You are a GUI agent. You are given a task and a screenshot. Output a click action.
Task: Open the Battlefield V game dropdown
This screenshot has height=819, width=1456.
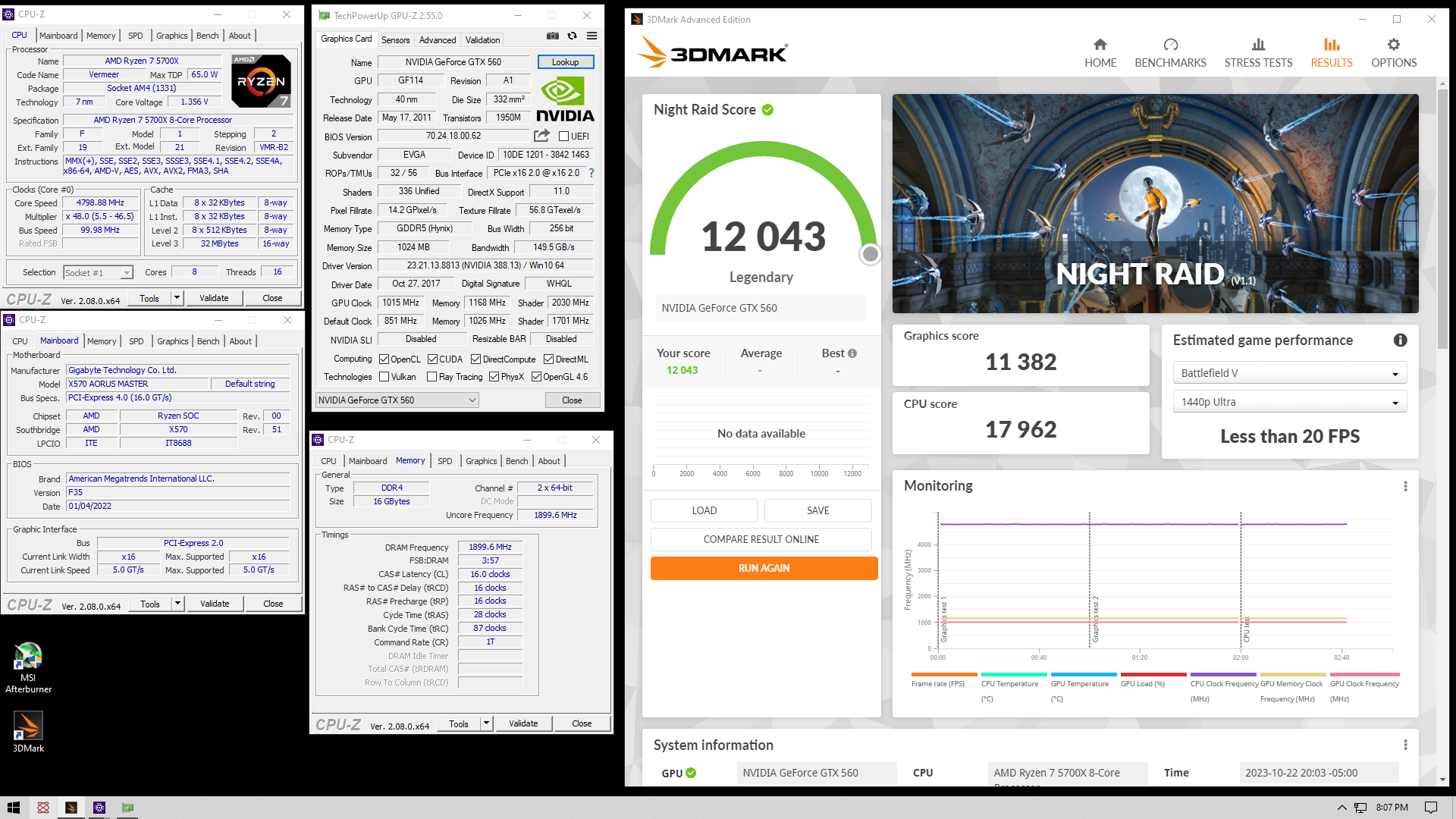click(1289, 373)
